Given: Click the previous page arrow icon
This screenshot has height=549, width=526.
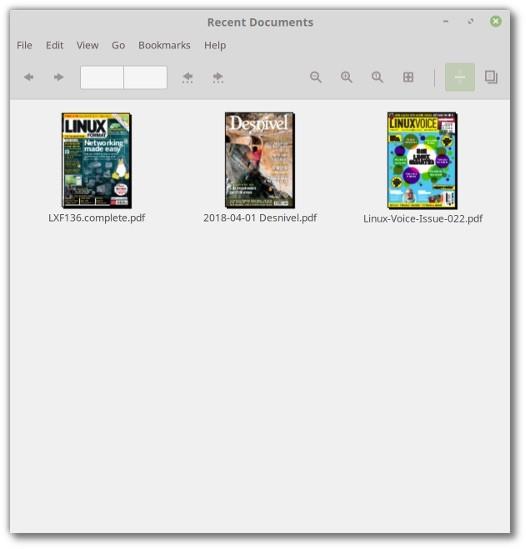Looking at the screenshot, I should tap(29, 77).
